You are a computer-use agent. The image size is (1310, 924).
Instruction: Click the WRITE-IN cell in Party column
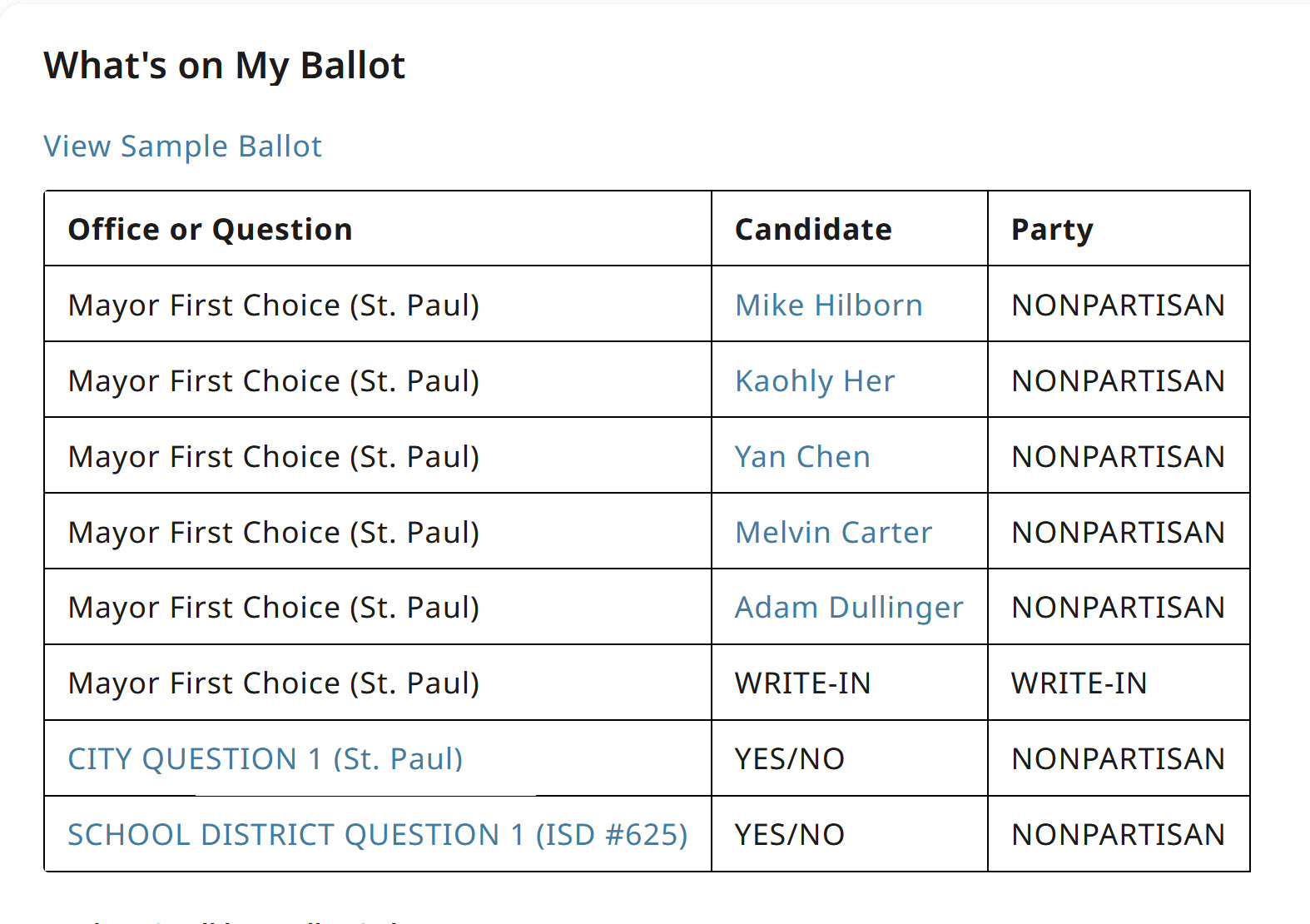click(1079, 683)
